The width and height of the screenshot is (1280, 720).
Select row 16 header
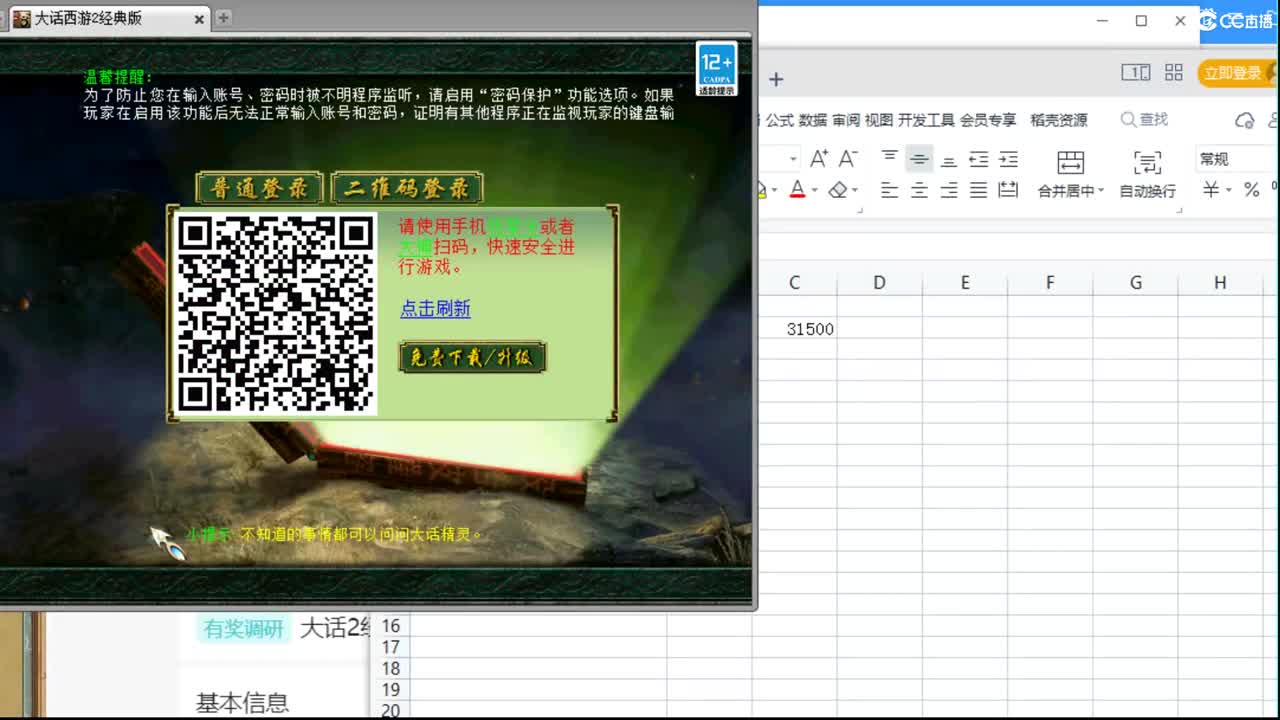pos(390,626)
